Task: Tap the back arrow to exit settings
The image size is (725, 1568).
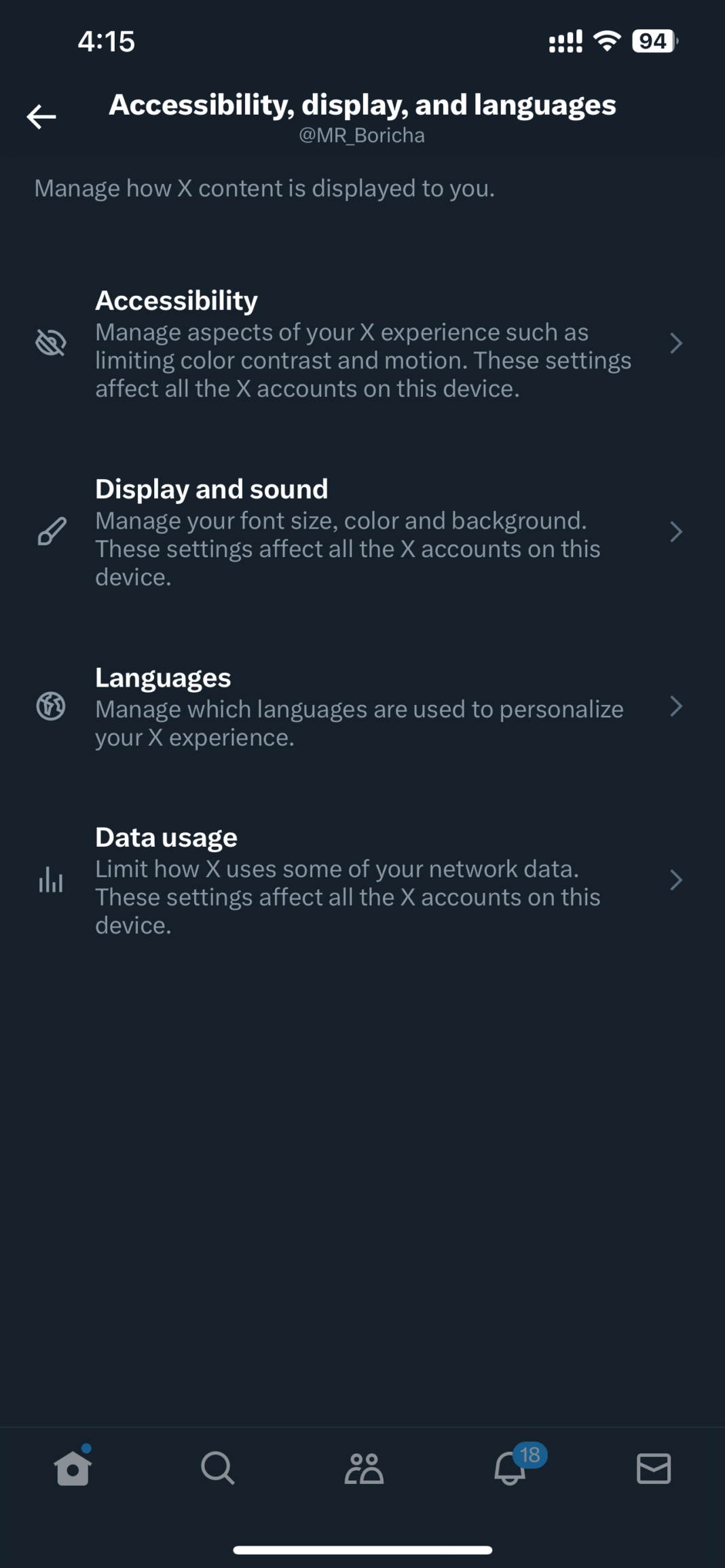Action: point(41,117)
